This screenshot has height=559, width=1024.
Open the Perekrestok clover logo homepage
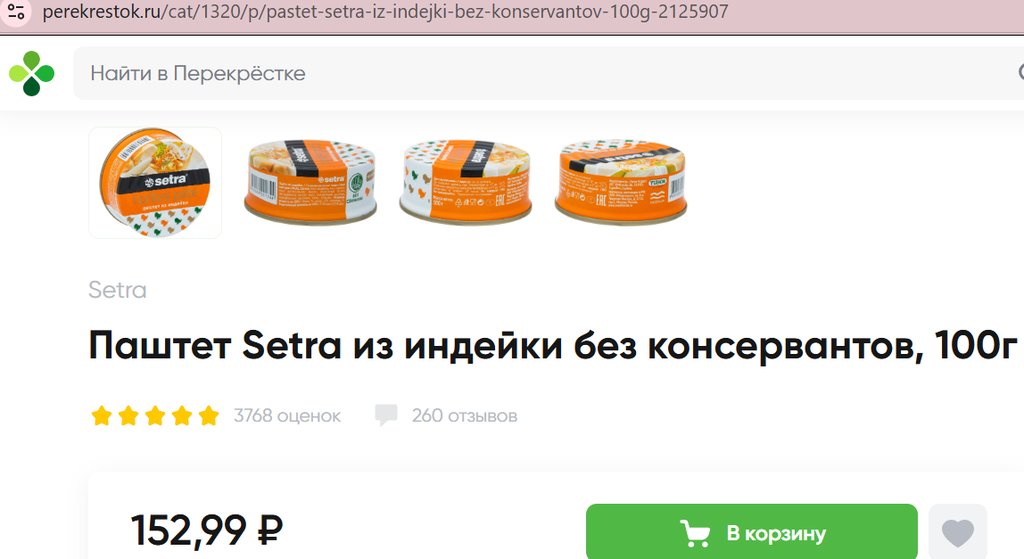31,73
